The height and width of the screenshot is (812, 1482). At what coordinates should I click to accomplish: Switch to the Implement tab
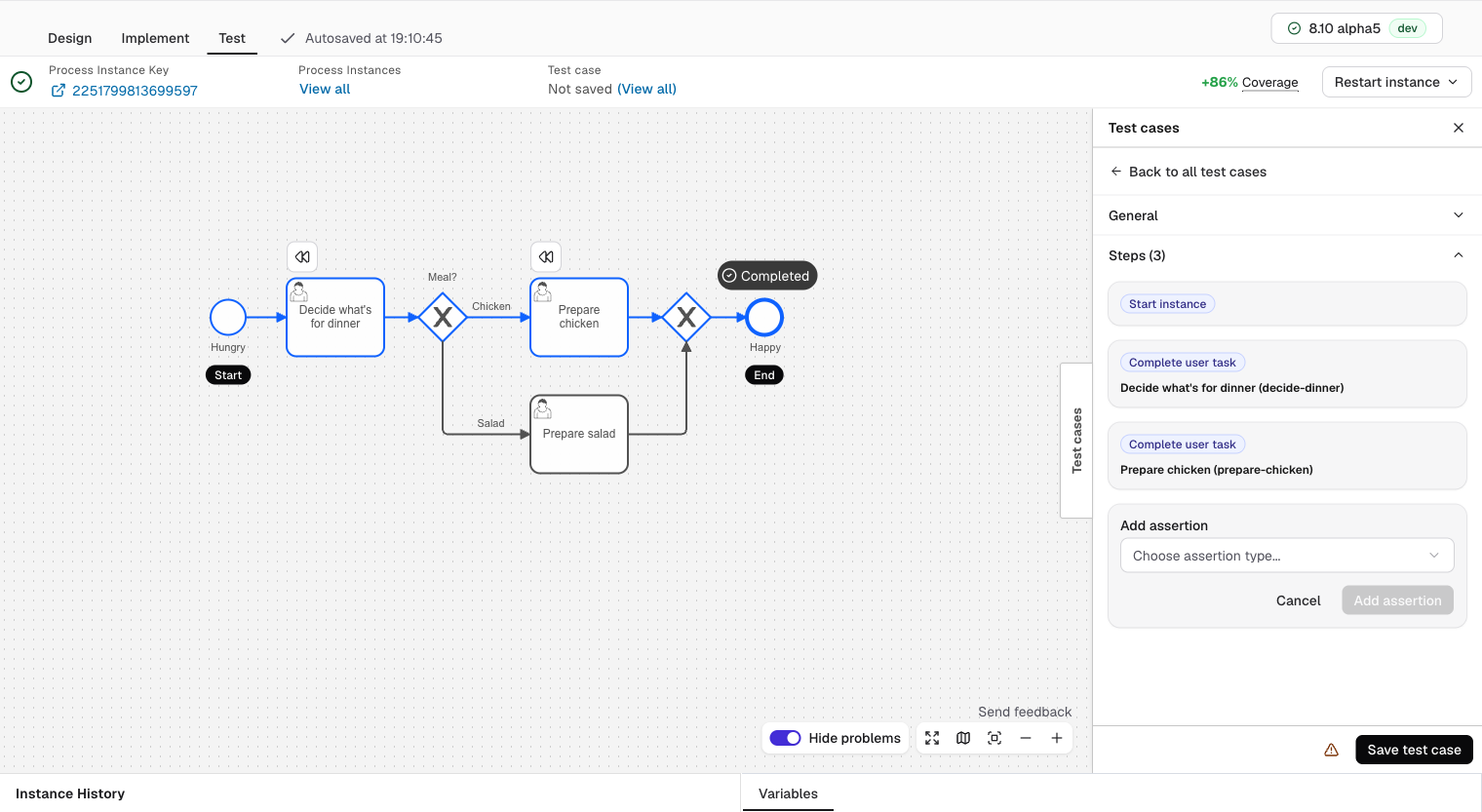pos(155,38)
